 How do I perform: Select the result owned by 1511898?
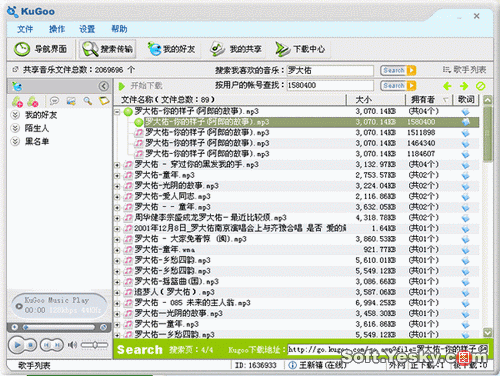[x=297, y=133]
